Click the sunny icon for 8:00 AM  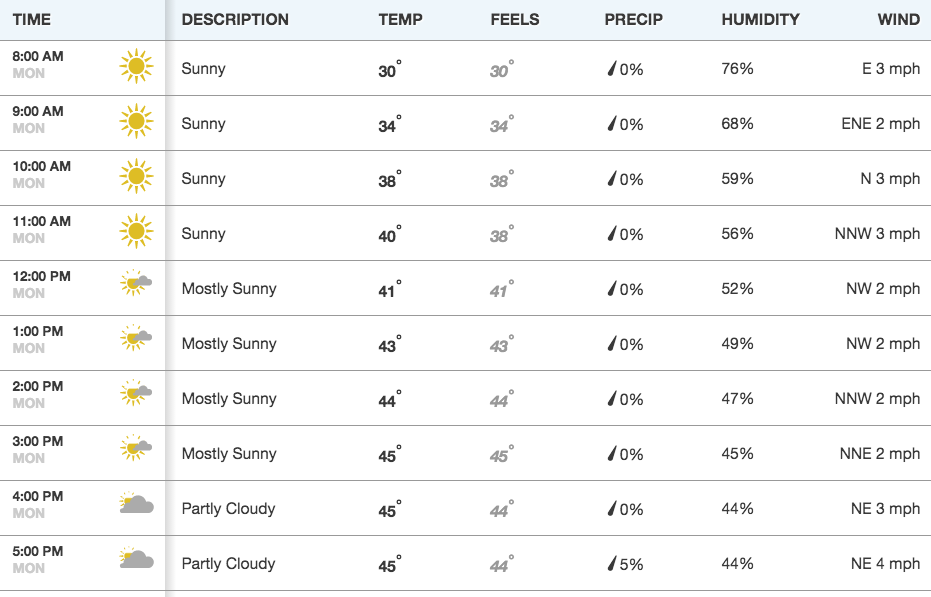coord(136,66)
